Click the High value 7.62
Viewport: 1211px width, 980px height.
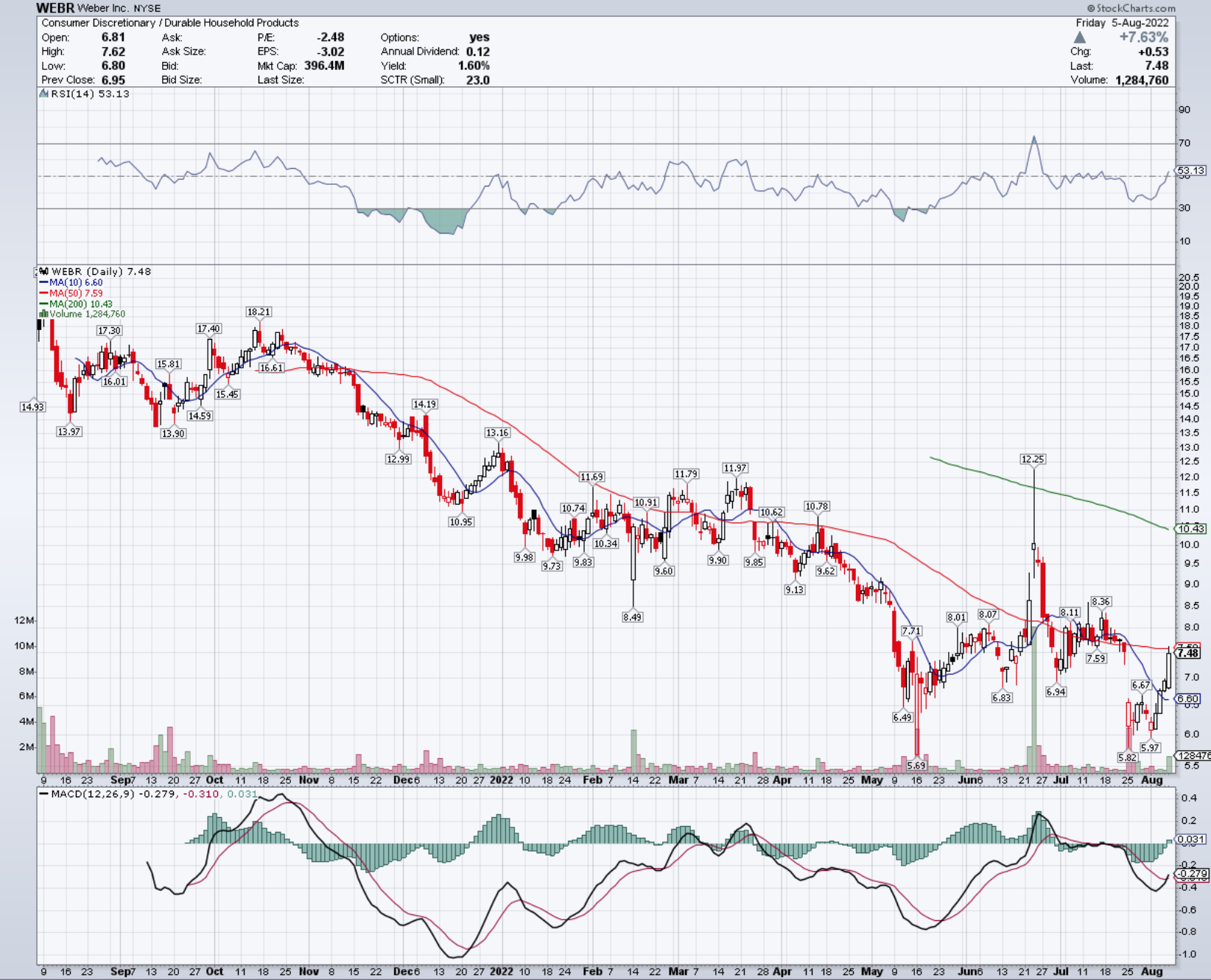point(113,52)
